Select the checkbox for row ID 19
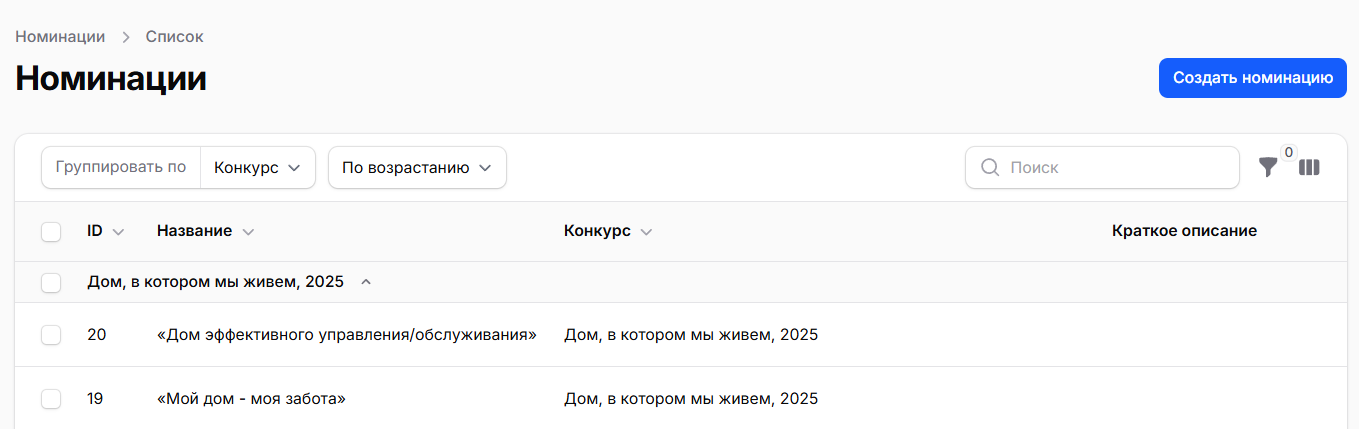1359x429 pixels. coord(51,399)
